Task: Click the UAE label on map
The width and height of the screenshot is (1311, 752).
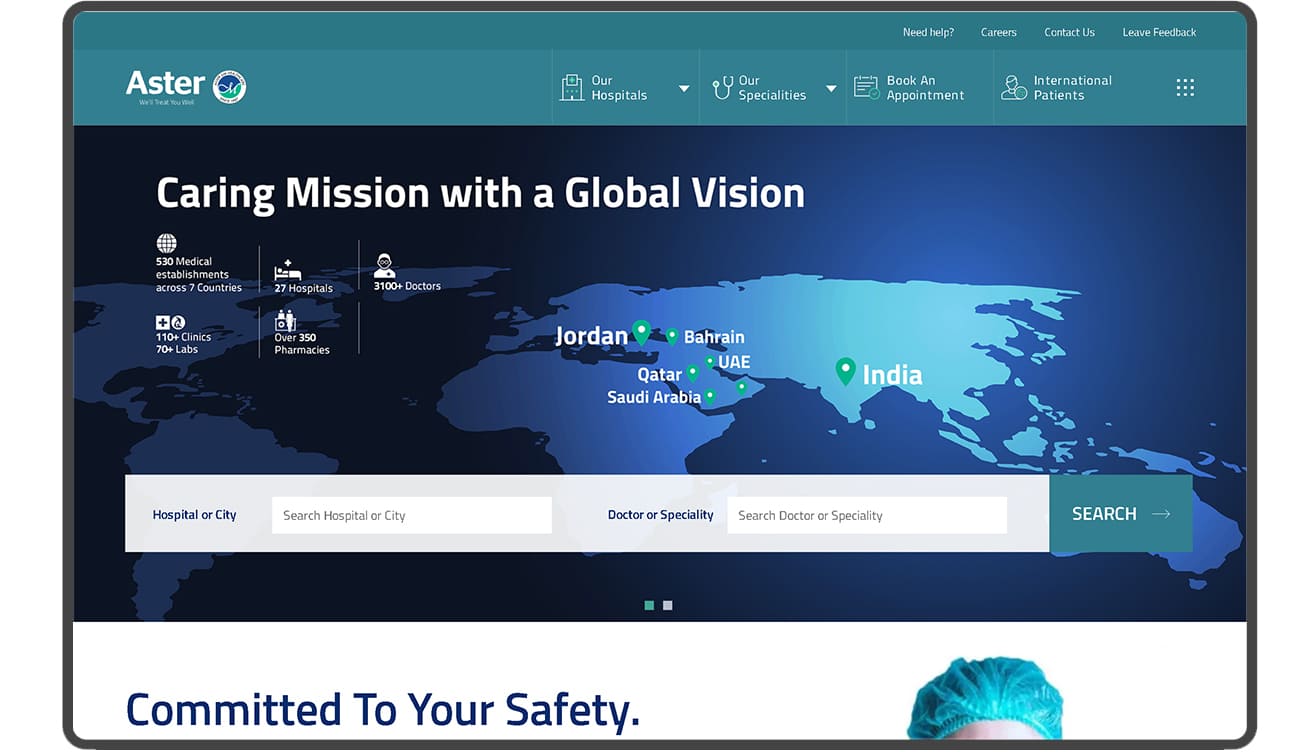Action: [734, 362]
